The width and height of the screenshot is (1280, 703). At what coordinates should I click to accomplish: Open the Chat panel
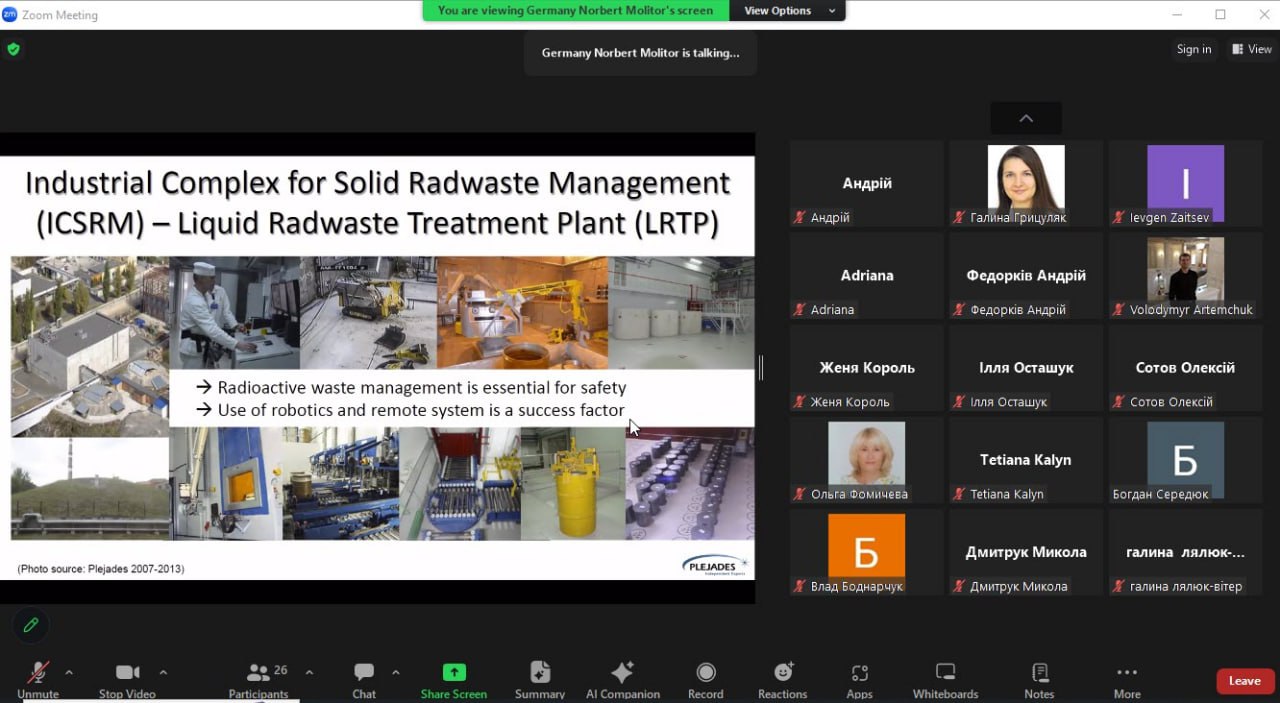pos(364,679)
